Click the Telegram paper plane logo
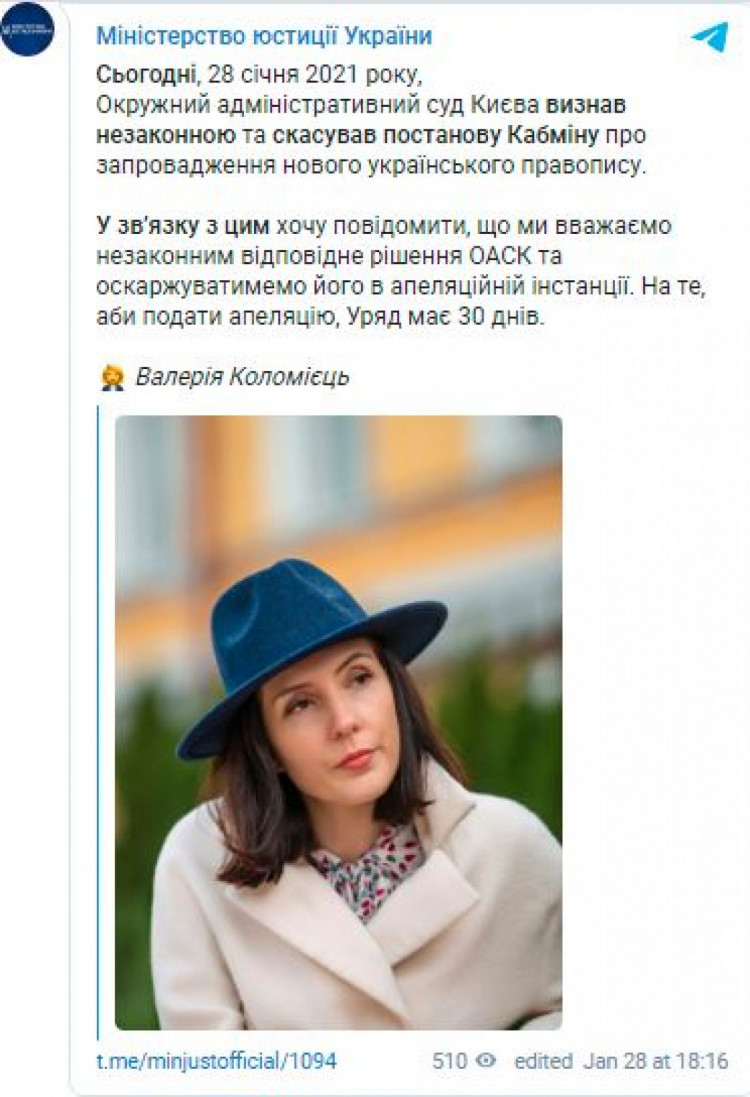 tap(709, 36)
